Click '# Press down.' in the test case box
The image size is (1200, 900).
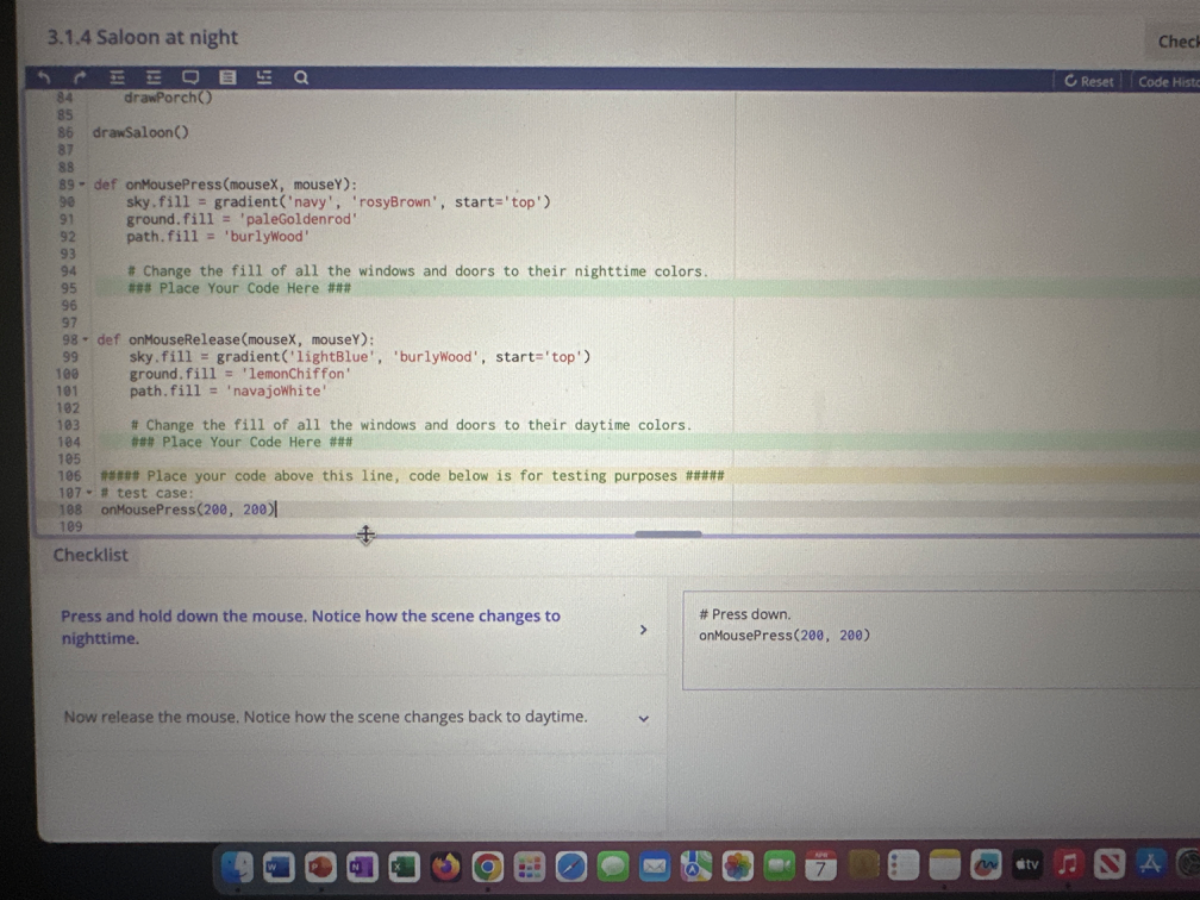(745, 614)
